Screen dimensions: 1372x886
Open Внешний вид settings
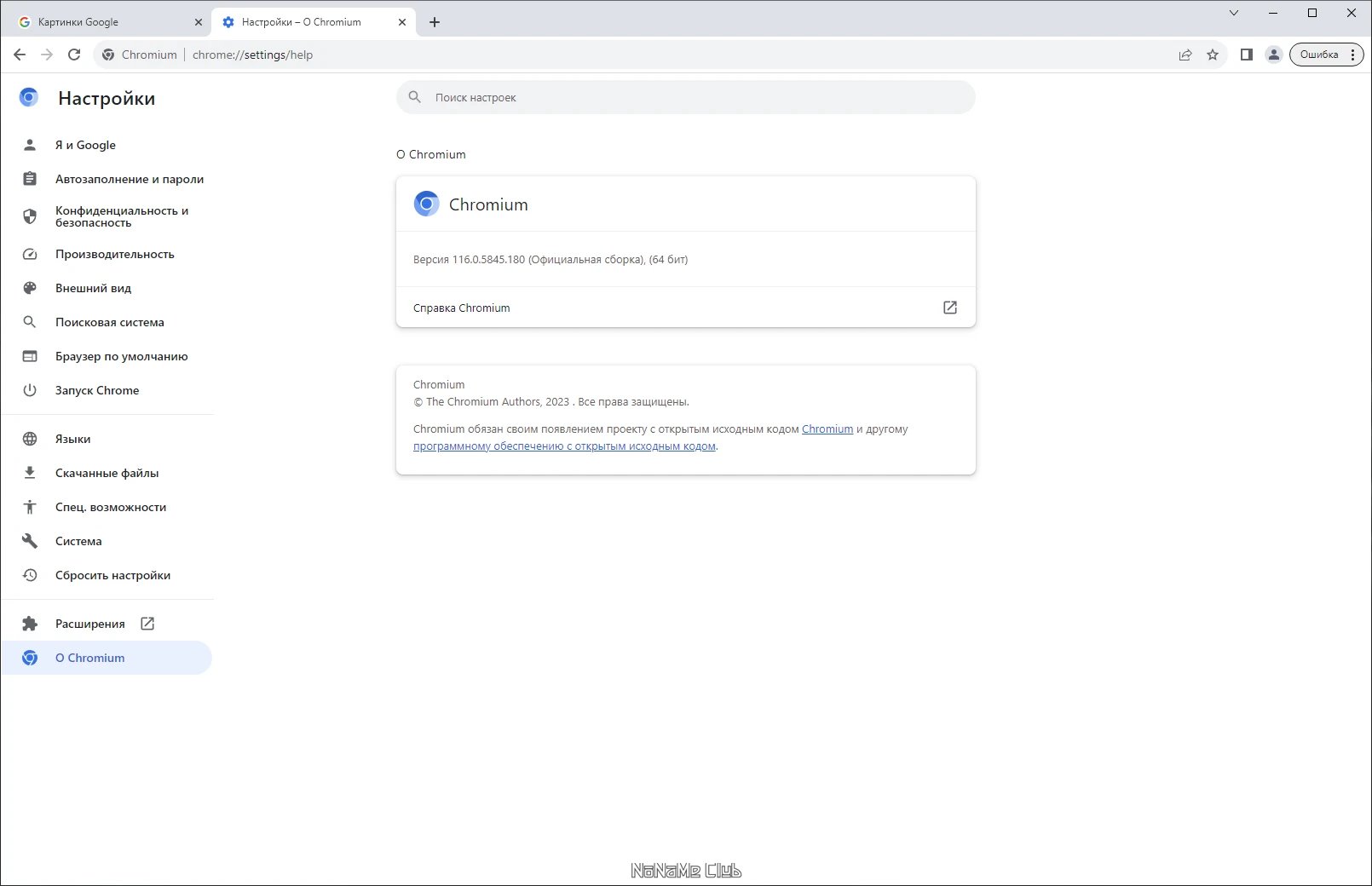107,288
